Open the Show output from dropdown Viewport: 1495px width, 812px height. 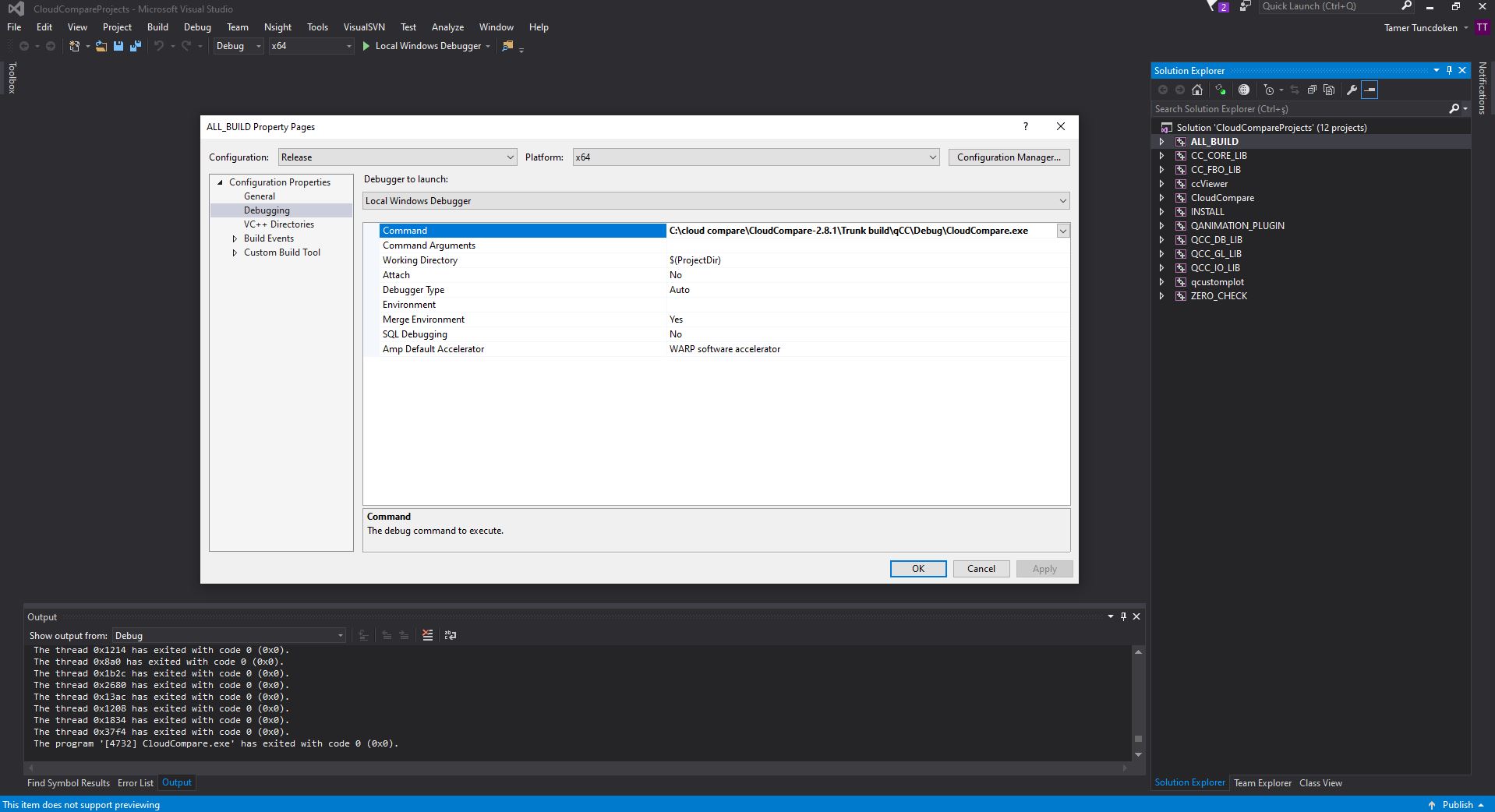pyautogui.click(x=229, y=636)
